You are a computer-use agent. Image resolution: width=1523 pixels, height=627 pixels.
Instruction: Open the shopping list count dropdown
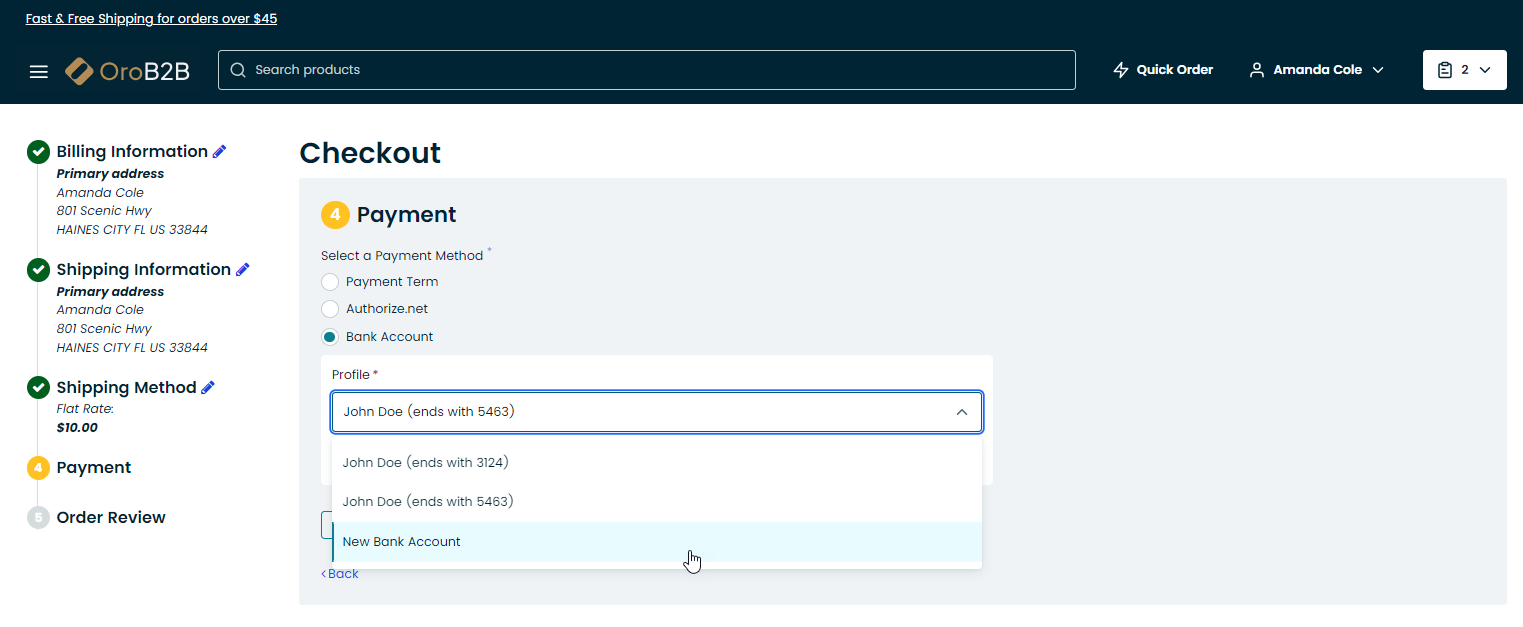click(1484, 70)
